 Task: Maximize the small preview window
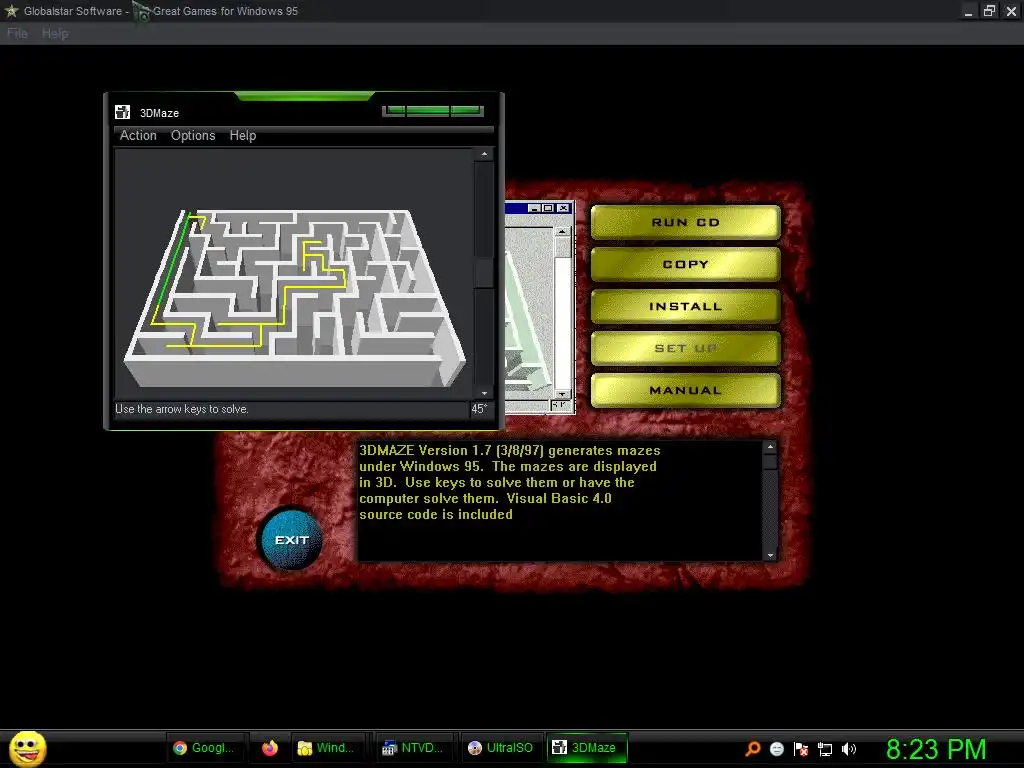[548, 208]
